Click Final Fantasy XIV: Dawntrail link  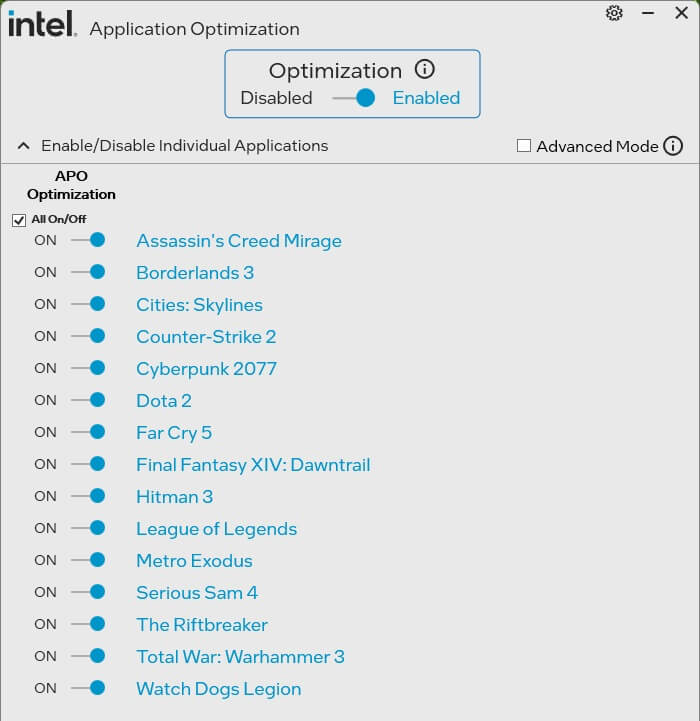[253, 465]
